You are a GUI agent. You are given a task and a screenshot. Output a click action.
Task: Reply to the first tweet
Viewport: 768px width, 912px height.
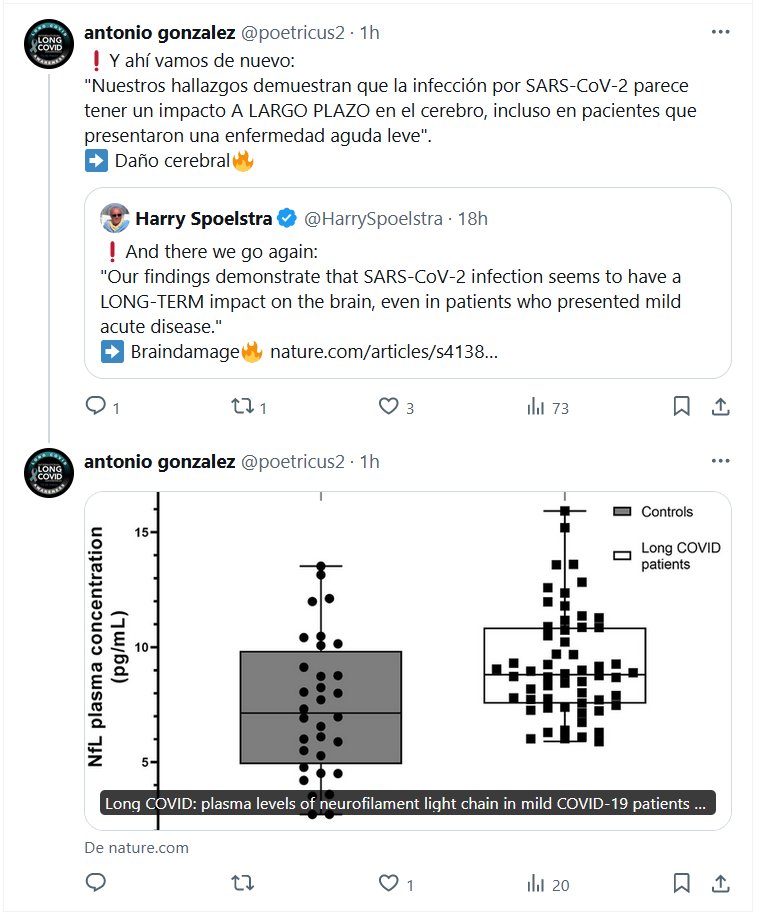click(x=96, y=406)
